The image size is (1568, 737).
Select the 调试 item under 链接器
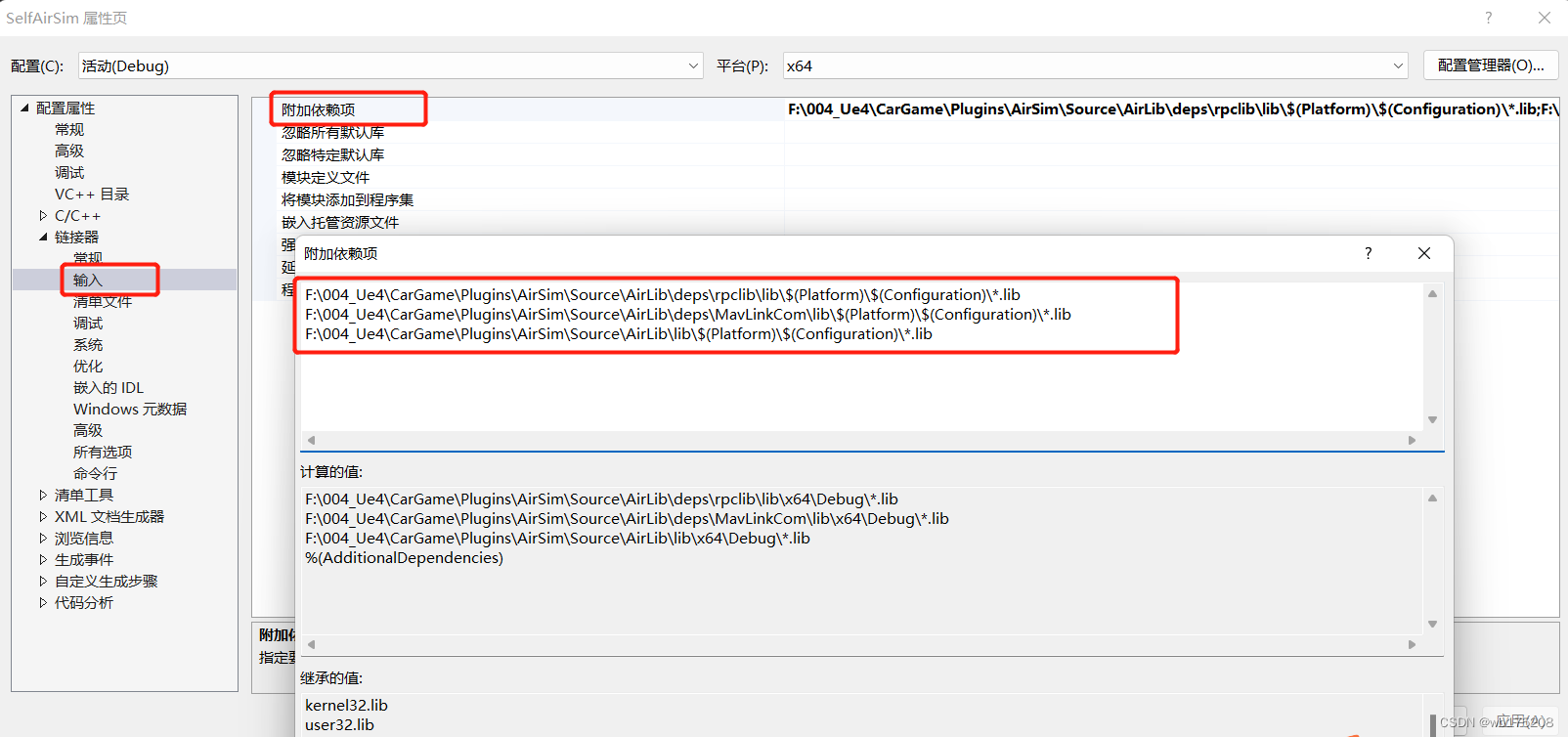88,323
